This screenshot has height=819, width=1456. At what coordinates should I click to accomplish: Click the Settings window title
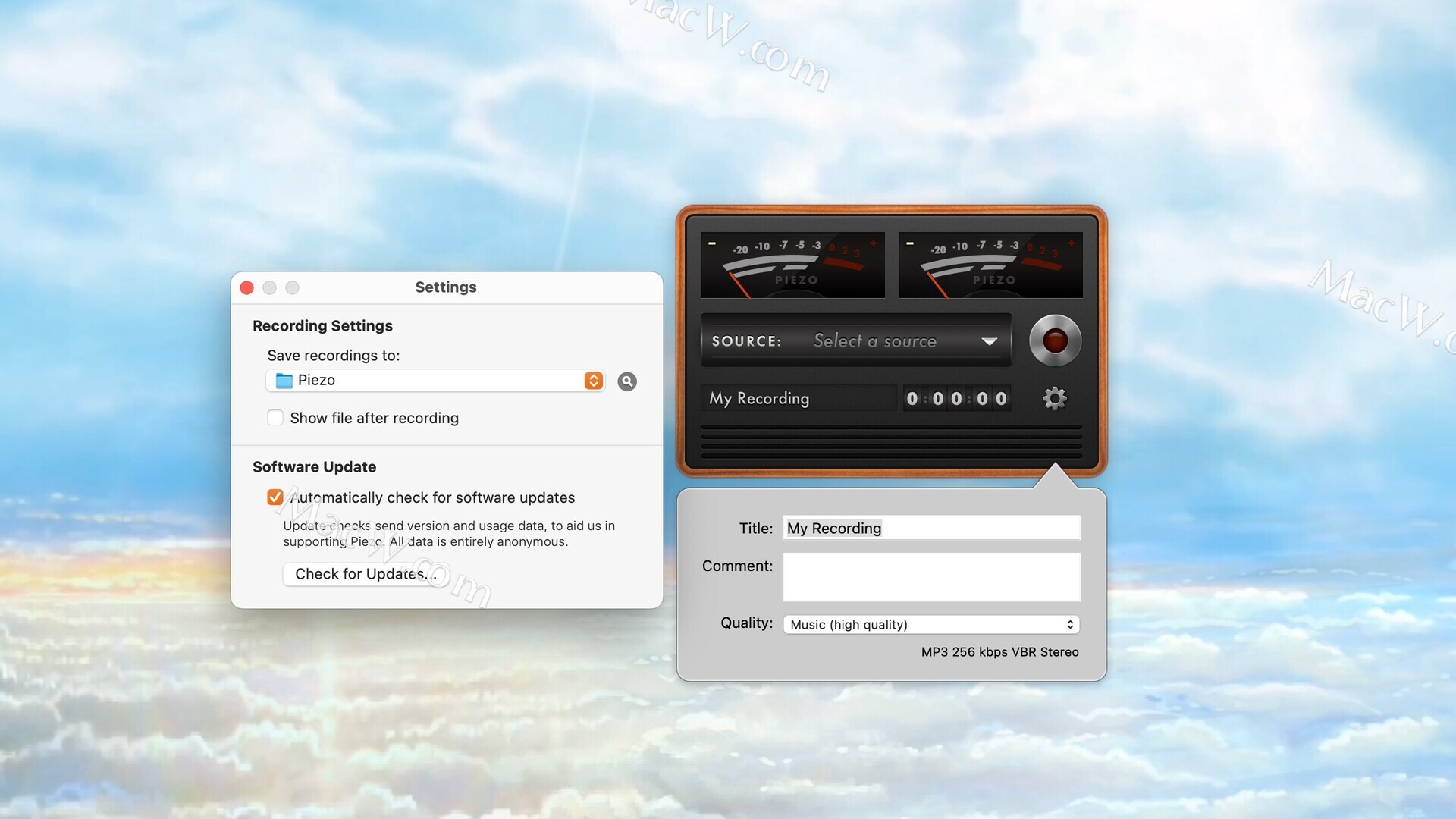(x=446, y=287)
